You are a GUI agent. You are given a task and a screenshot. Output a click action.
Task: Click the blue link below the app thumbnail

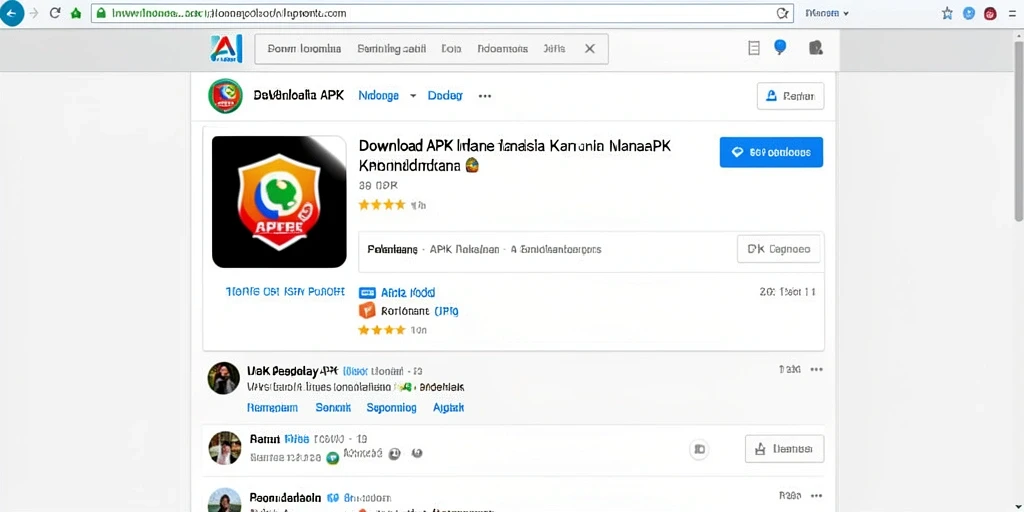(x=285, y=292)
